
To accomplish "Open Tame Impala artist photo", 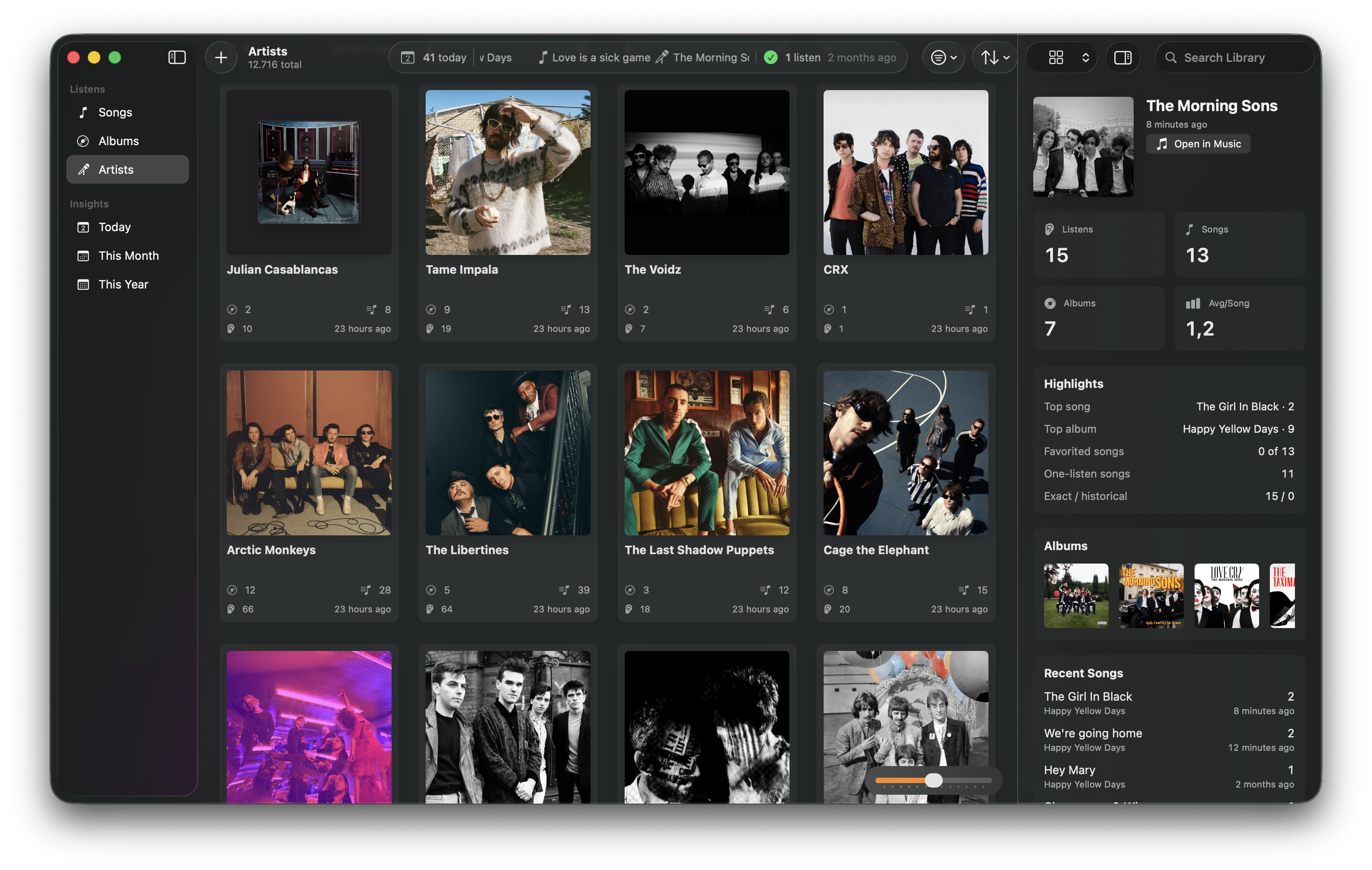I will click(x=508, y=172).
